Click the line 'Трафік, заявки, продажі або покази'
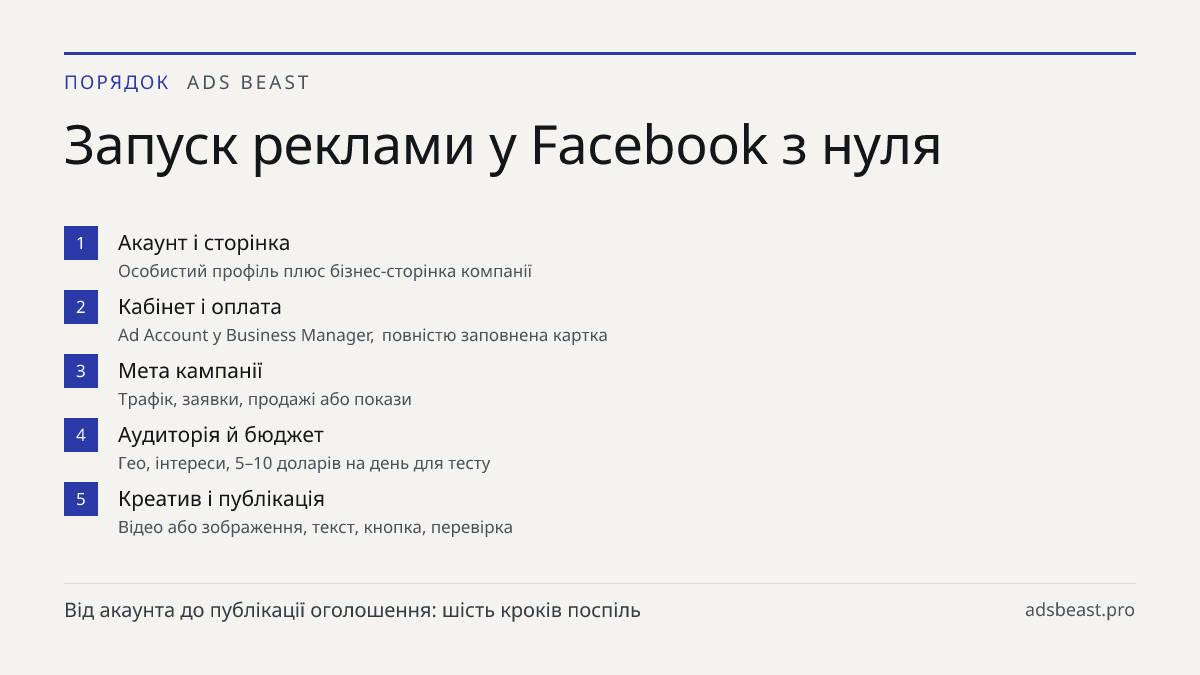This screenshot has width=1200, height=675. (x=265, y=399)
